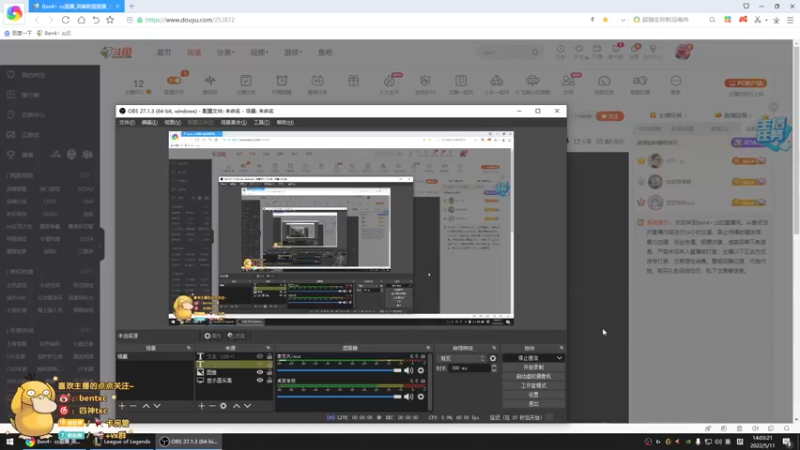Add a new scene with the plus button

tap(122, 406)
